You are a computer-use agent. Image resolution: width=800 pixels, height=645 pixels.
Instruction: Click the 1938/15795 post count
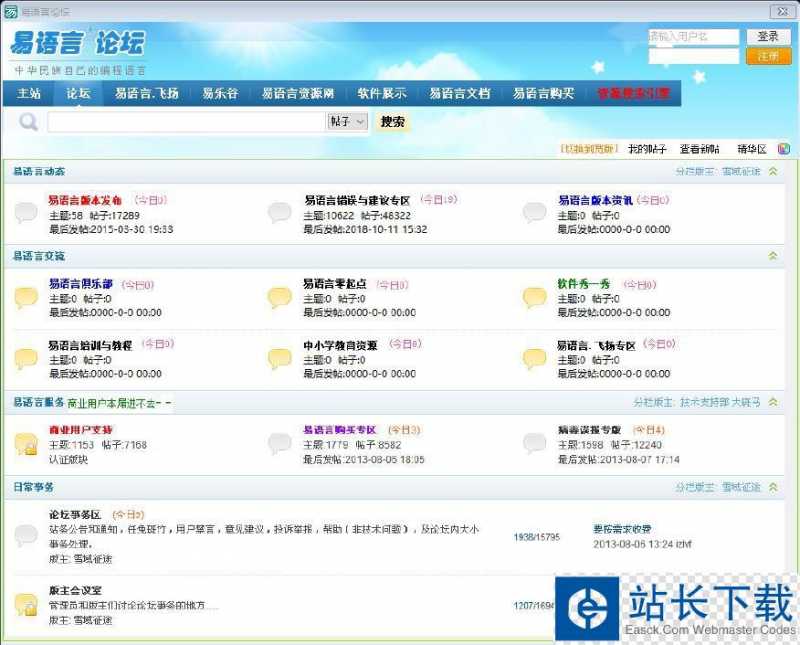click(x=536, y=537)
